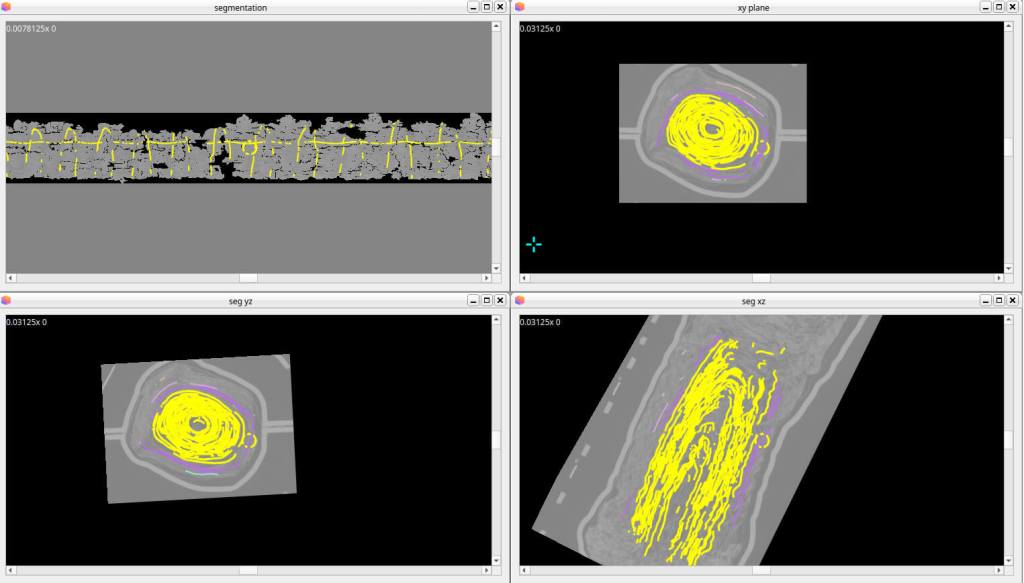
Task: Close the seg xz window
Action: [x=1013, y=300]
